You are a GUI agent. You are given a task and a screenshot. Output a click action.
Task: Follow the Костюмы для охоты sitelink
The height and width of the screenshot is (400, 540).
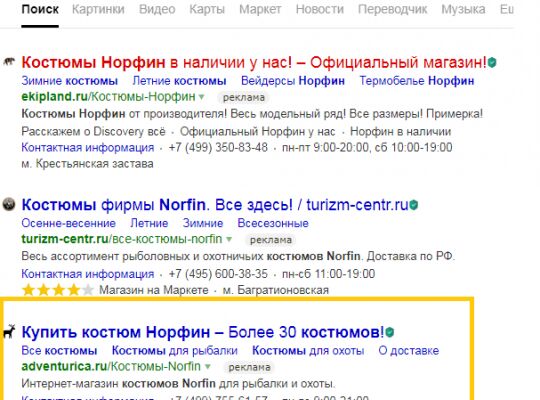pos(308,351)
